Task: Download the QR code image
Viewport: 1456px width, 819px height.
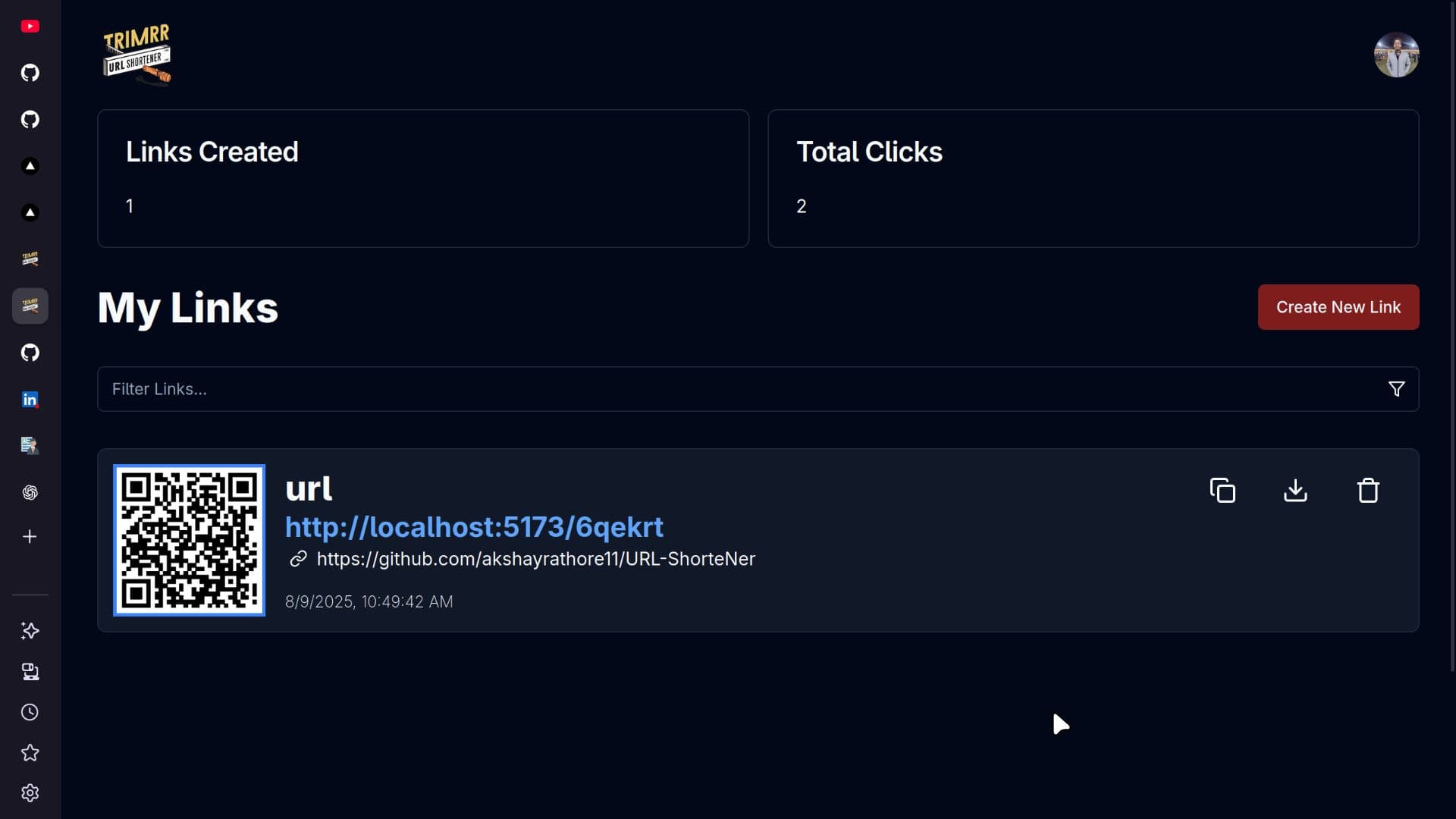Action: [x=1295, y=491]
